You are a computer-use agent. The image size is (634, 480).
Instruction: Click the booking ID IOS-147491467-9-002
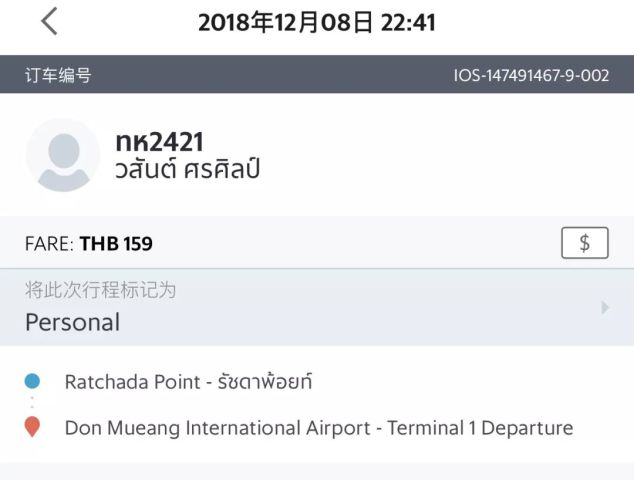pos(531,75)
